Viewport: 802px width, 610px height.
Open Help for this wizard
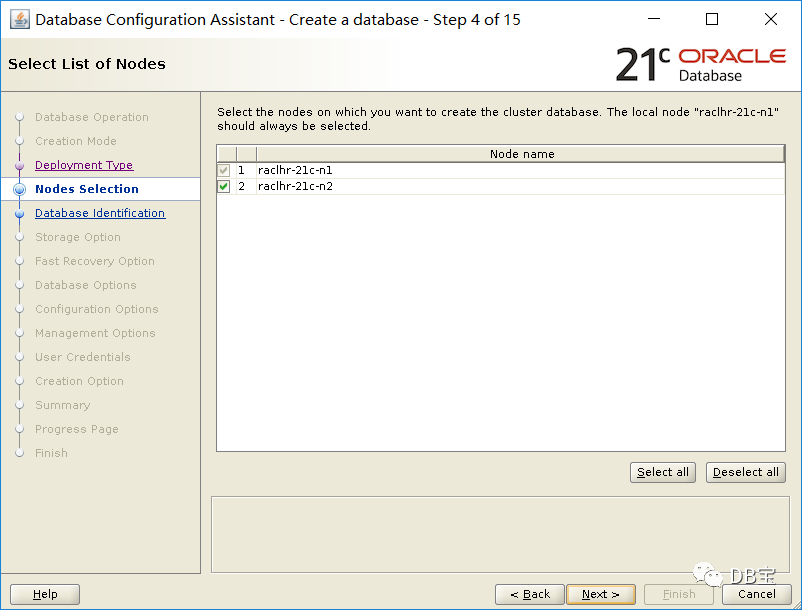(x=45, y=594)
